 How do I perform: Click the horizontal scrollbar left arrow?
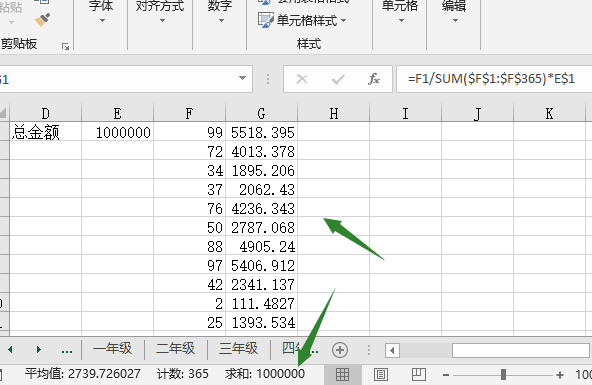click(392, 350)
